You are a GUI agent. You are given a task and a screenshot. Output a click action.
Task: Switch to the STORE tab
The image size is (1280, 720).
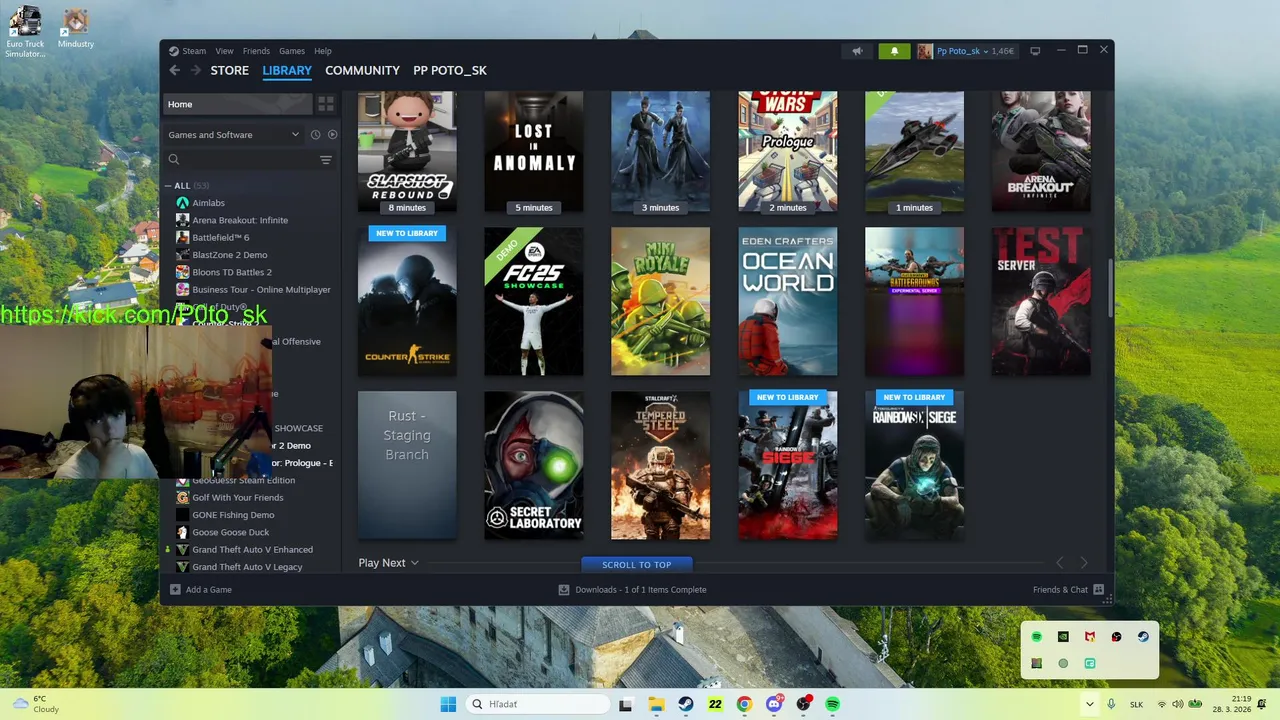click(x=230, y=71)
